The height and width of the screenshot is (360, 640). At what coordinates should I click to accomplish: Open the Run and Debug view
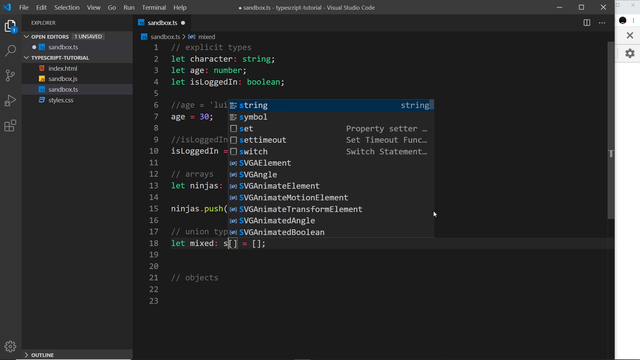point(10,100)
